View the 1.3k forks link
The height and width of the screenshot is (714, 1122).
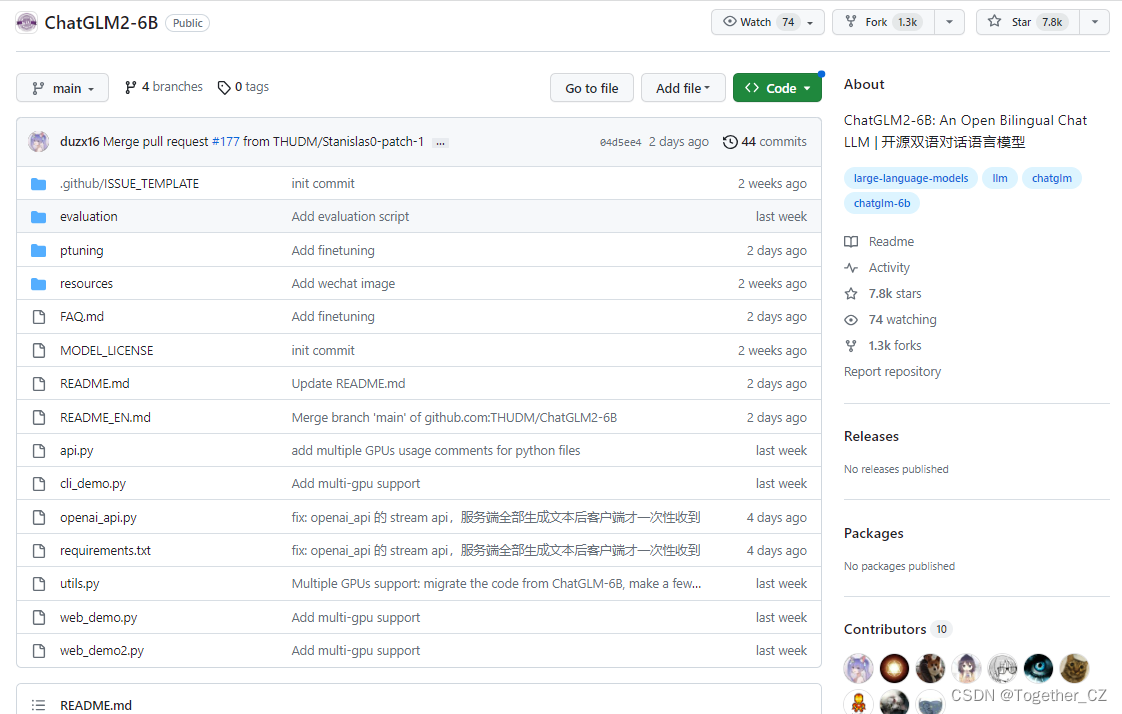[883, 346]
